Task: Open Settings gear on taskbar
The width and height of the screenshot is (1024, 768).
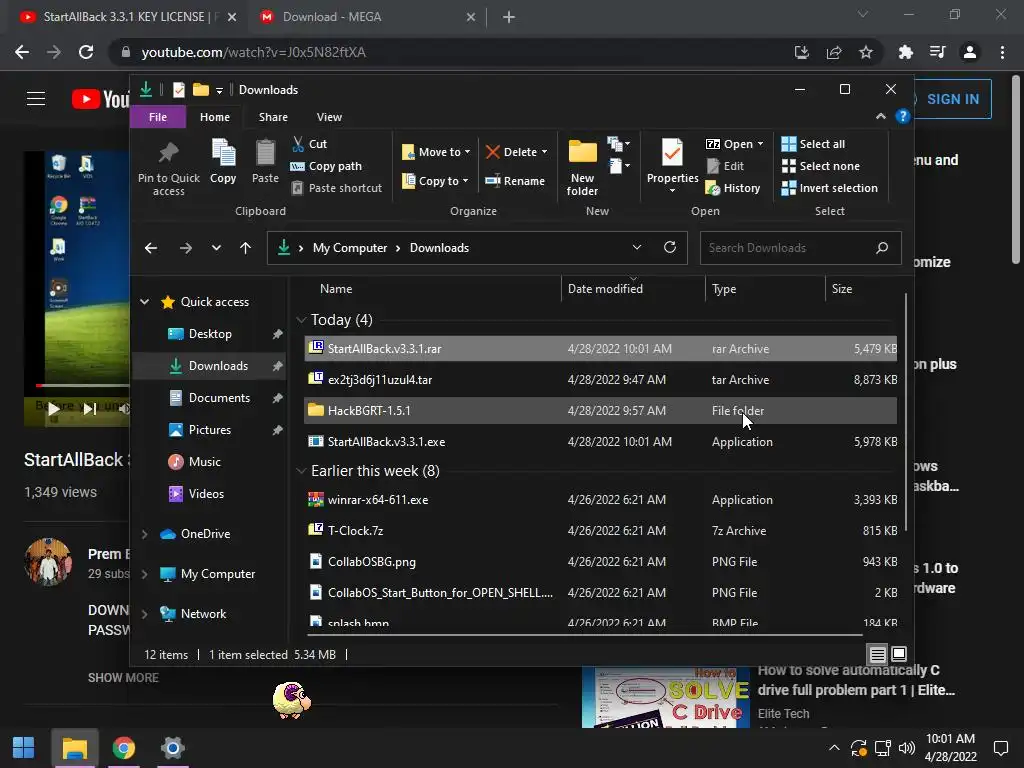Action: [x=172, y=748]
